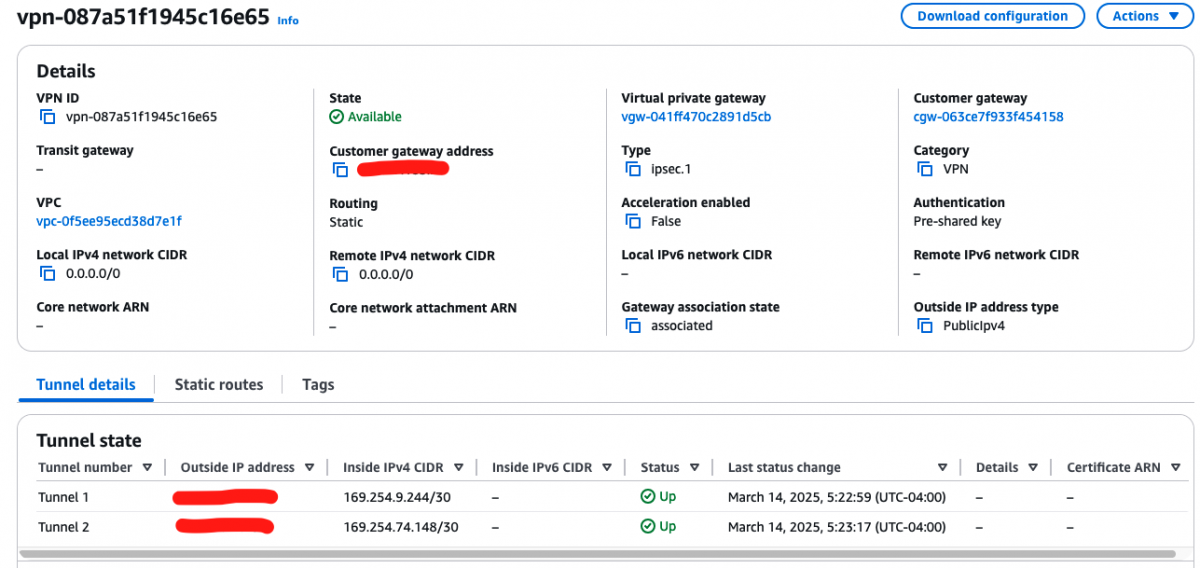Copy the customer gateway address

340,170
